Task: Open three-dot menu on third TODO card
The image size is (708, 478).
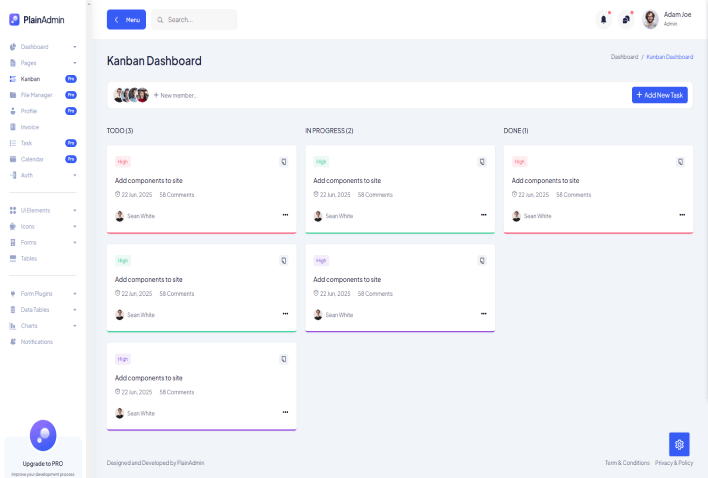Action: [285, 412]
